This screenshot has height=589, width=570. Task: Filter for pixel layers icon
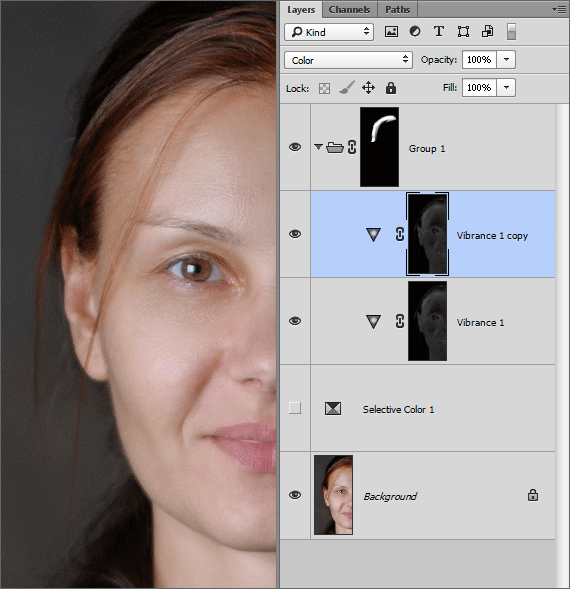[391, 32]
